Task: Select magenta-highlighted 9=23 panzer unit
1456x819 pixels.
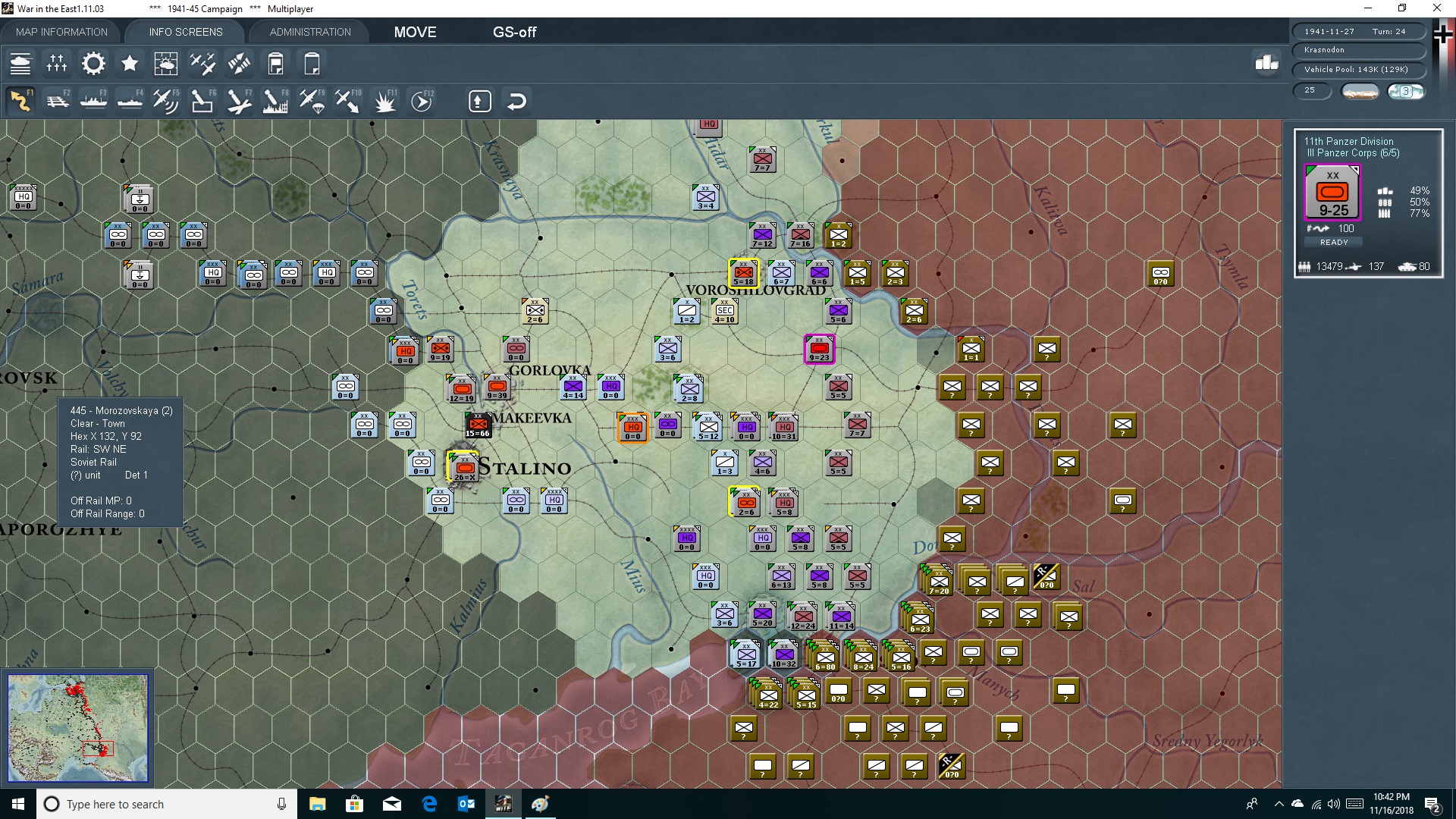Action: pyautogui.click(x=819, y=349)
